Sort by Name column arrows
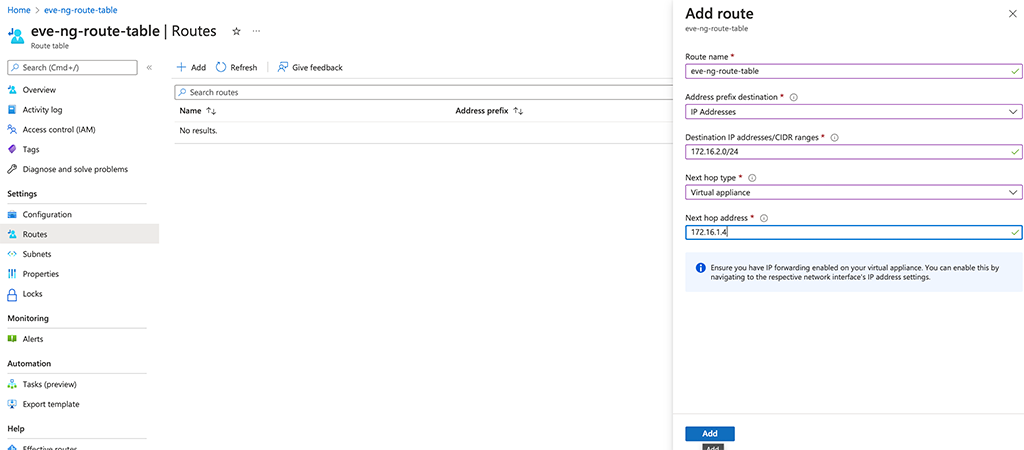The width and height of the screenshot is (1024, 450). (x=211, y=112)
